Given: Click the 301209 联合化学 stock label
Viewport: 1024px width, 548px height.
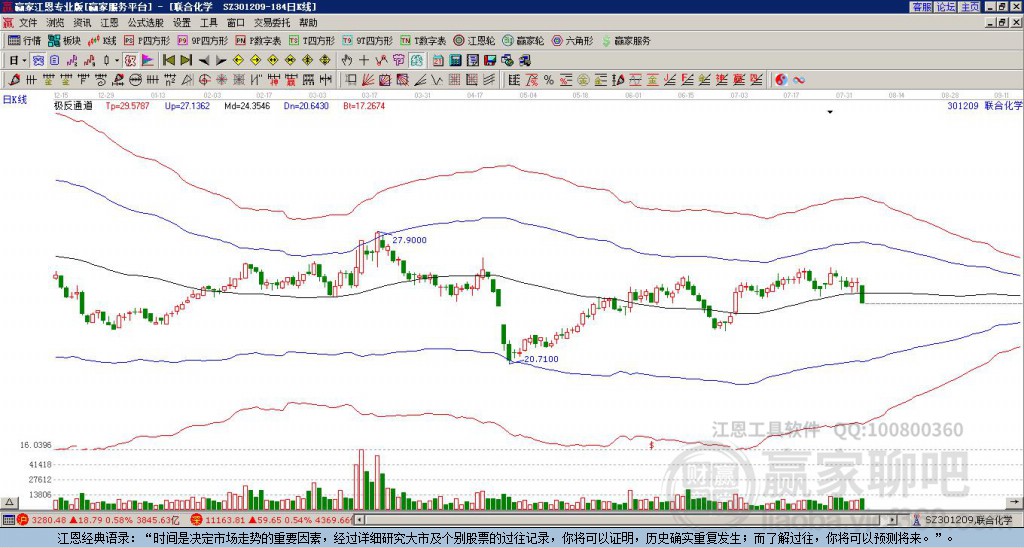Looking at the screenshot, I should [x=984, y=105].
